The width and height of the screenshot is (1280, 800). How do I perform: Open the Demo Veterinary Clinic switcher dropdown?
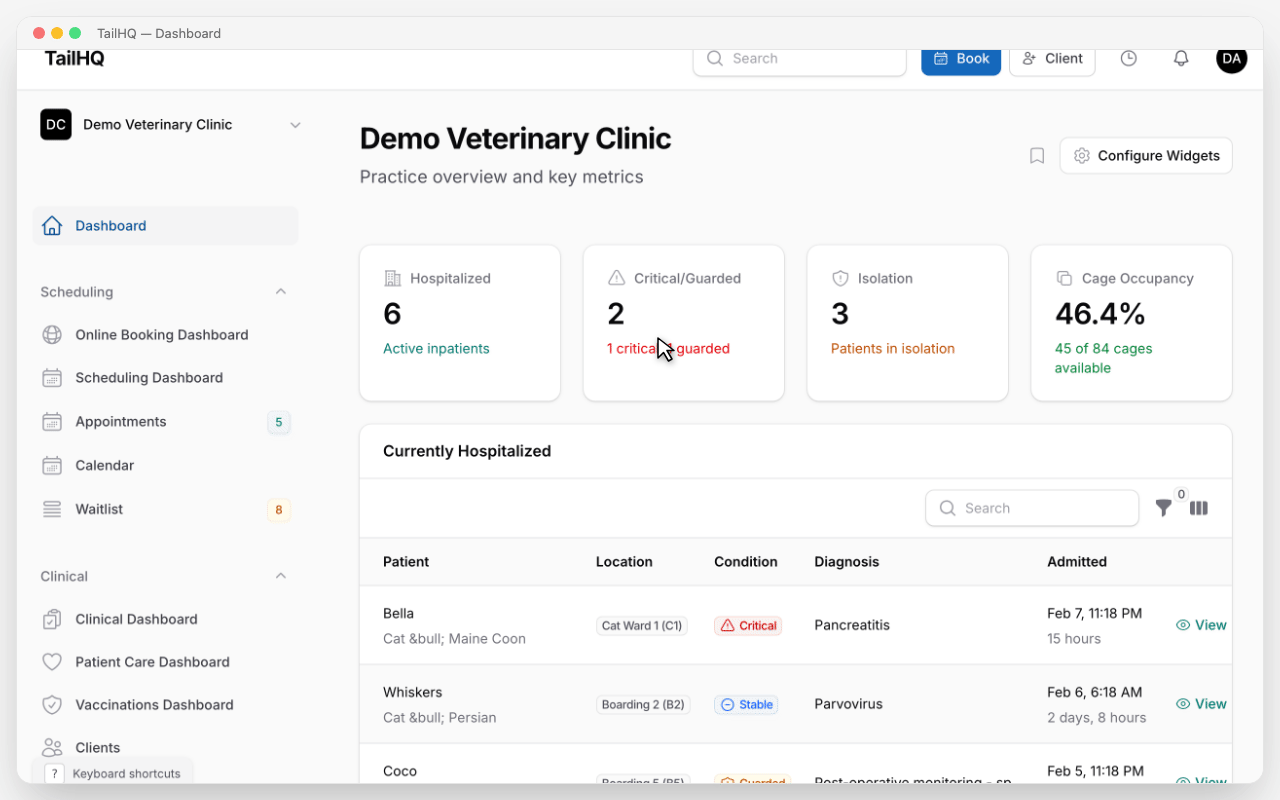[294, 124]
